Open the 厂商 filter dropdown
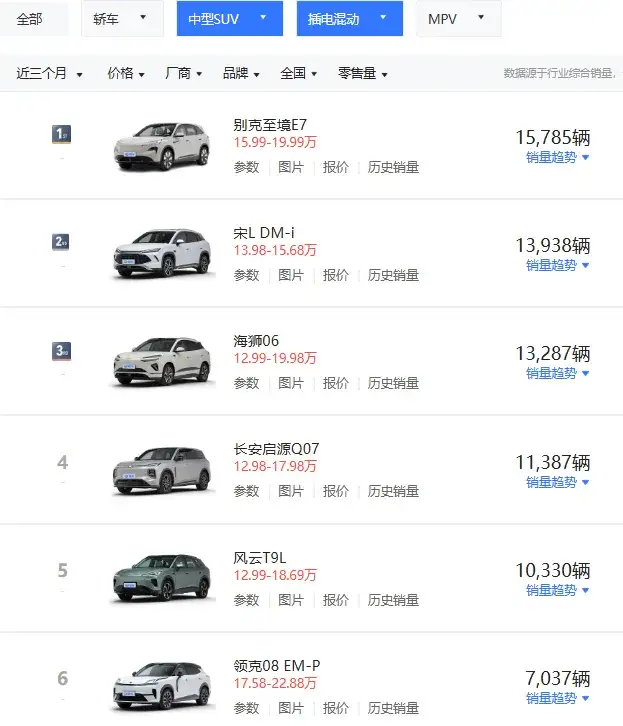This screenshot has width=623, height=726. click(184, 73)
